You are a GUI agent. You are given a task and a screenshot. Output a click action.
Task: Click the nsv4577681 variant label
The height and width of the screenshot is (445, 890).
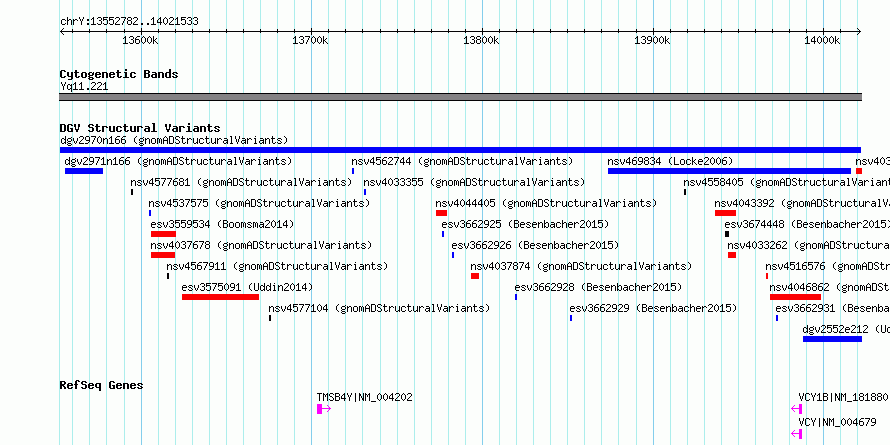click(x=241, y=182)
